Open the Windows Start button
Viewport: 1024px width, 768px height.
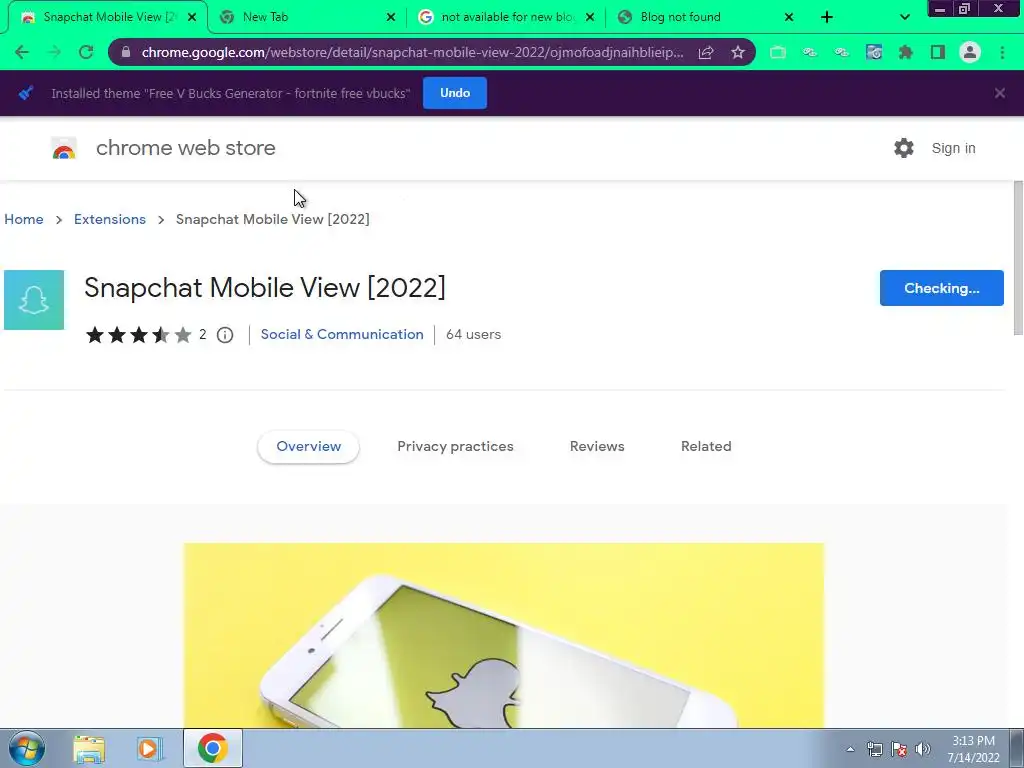click(x=26, y=748)
